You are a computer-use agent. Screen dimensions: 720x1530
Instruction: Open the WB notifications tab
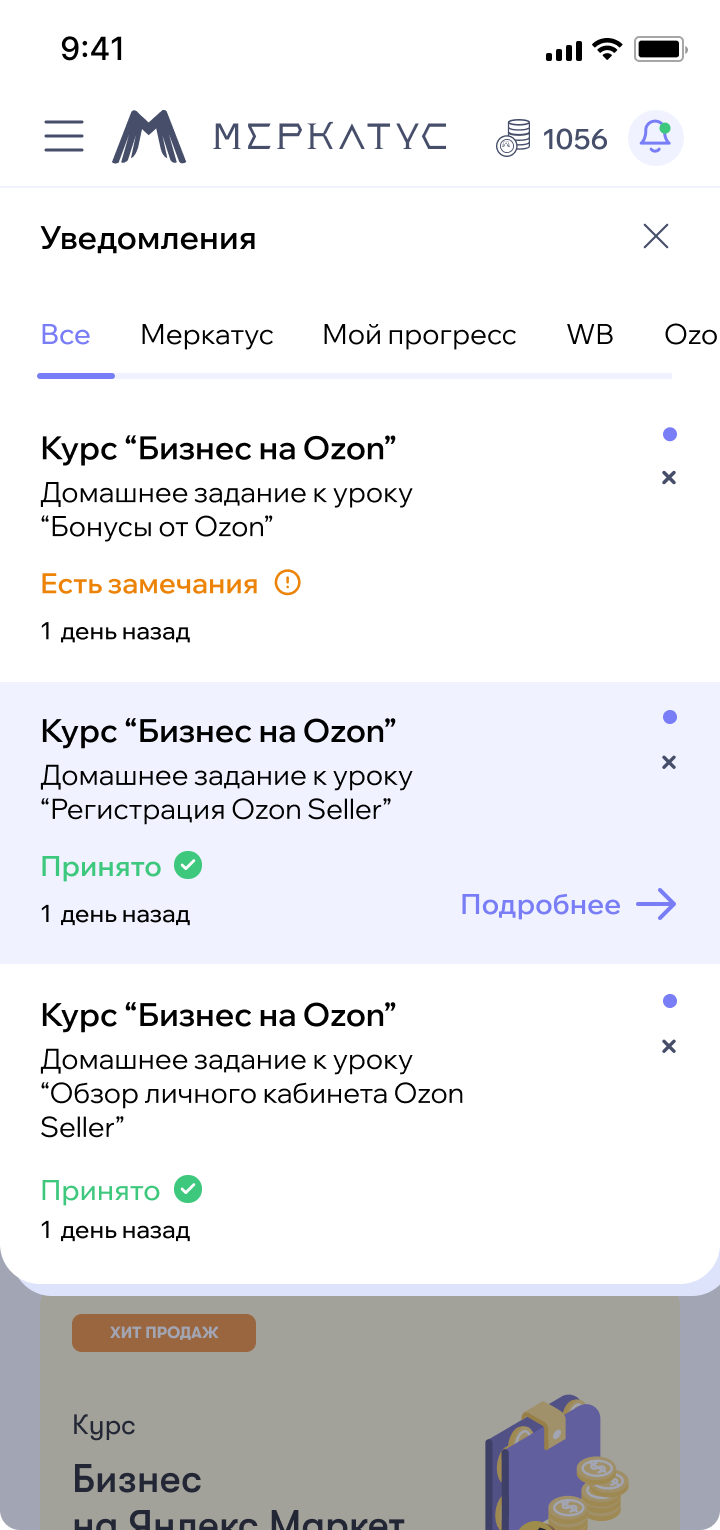click(x=590, y=335)
